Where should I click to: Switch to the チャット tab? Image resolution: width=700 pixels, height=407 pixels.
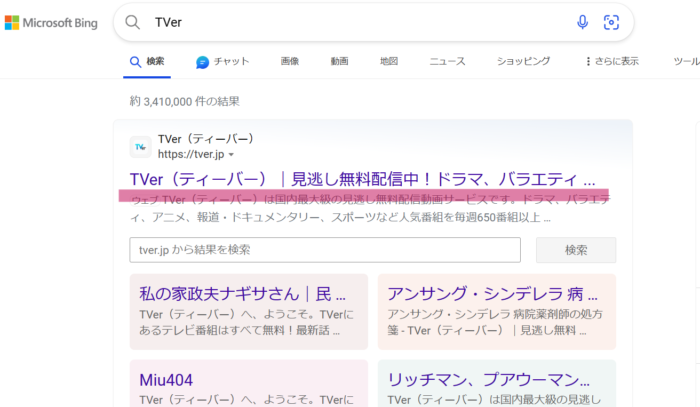point(222,62)
